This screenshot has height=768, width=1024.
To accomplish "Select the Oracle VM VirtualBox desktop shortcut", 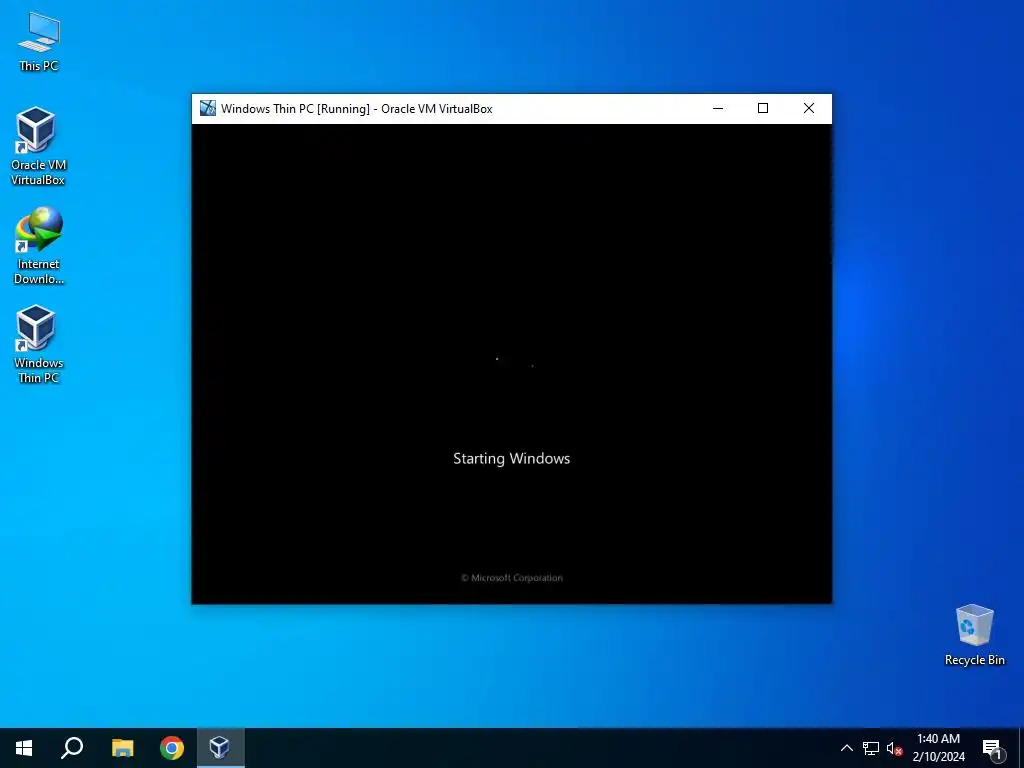I will [39, 146].
